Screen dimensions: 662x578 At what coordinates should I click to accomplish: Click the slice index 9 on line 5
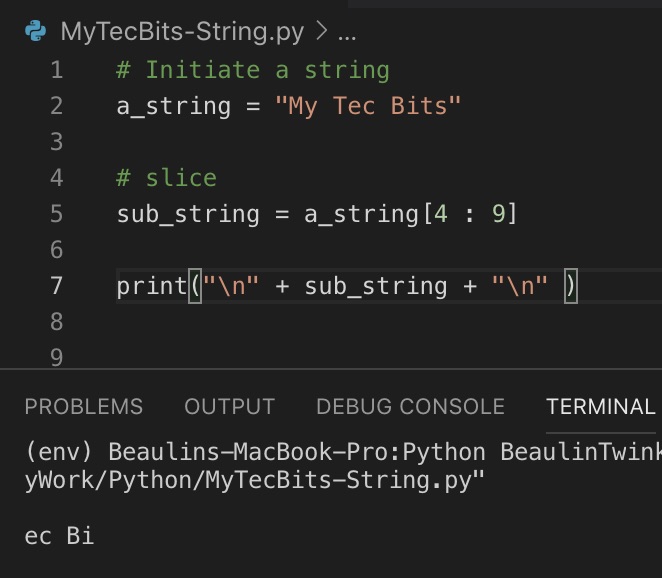[x=499, y=214]
